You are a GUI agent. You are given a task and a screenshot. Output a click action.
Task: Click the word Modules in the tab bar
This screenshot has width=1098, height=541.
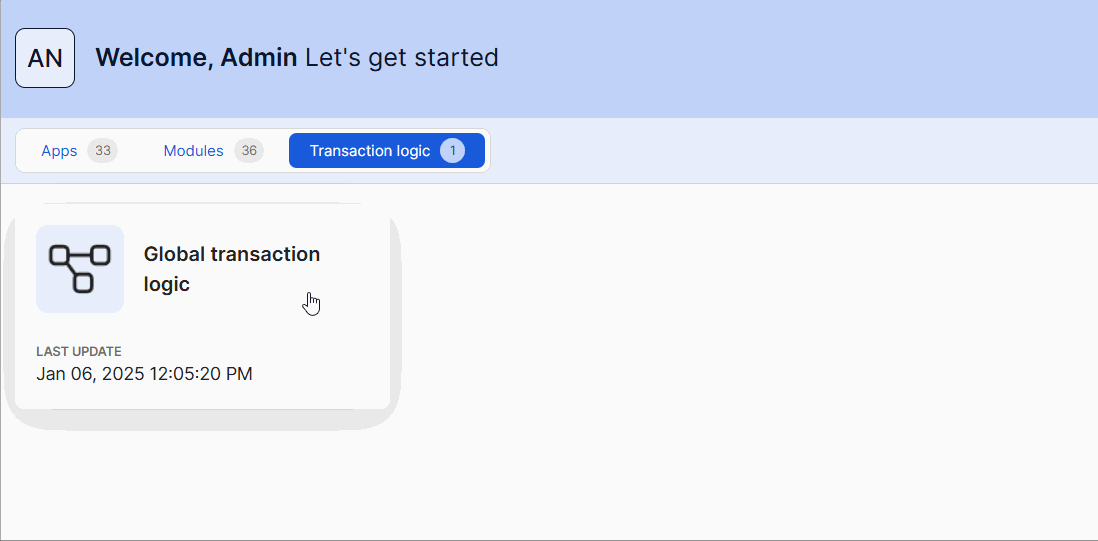pos(193,151)
